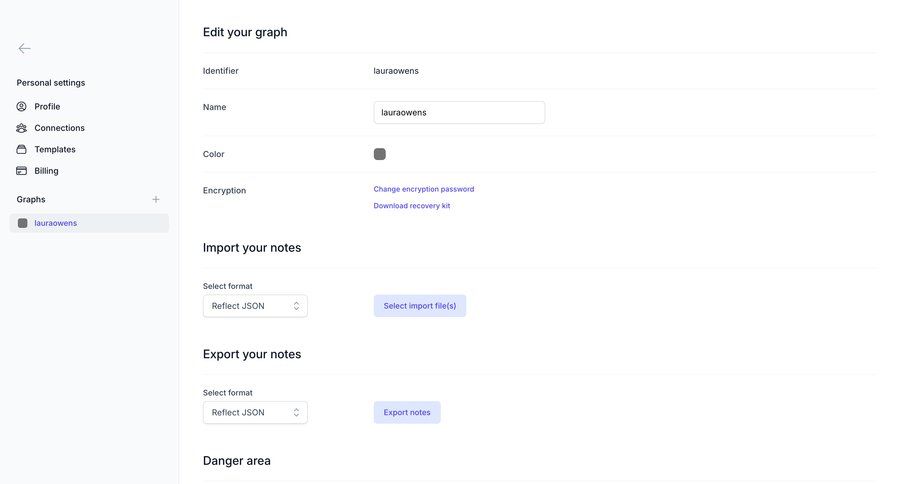
Task: Click the back arrow icon
Action: [x=24, y=48]
